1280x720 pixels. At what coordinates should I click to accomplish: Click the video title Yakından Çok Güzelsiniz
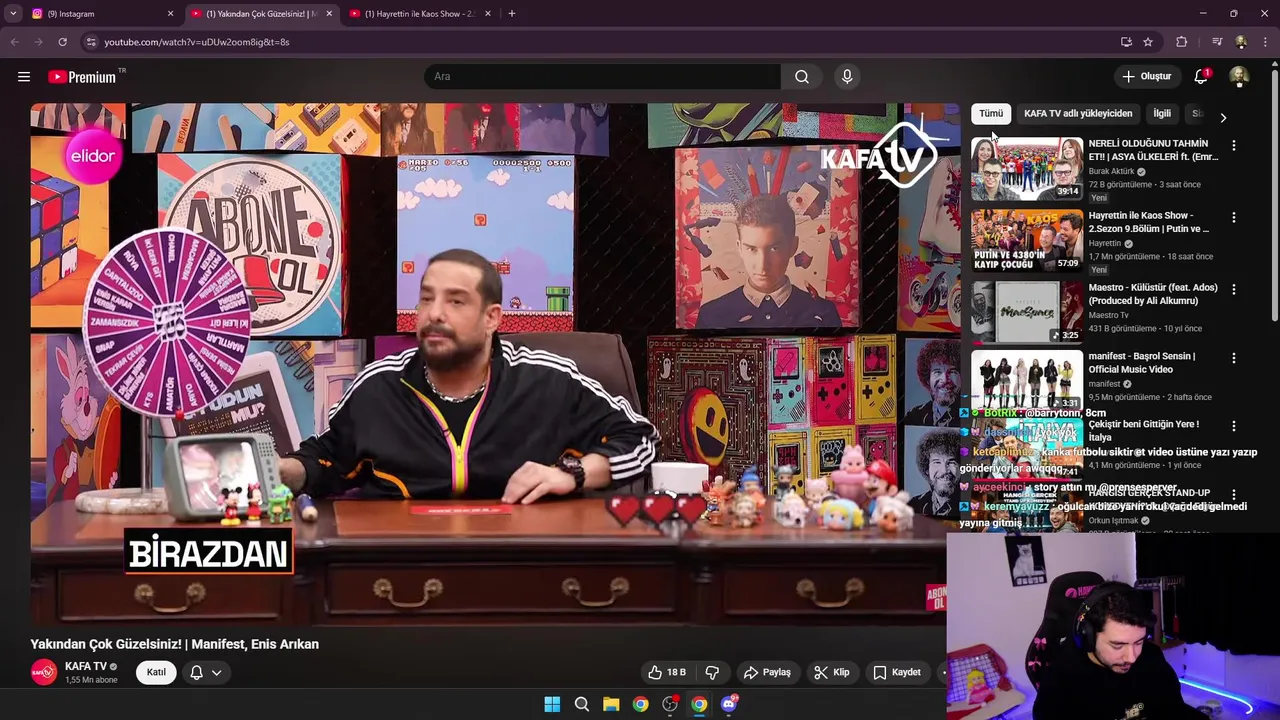[175, 644]
